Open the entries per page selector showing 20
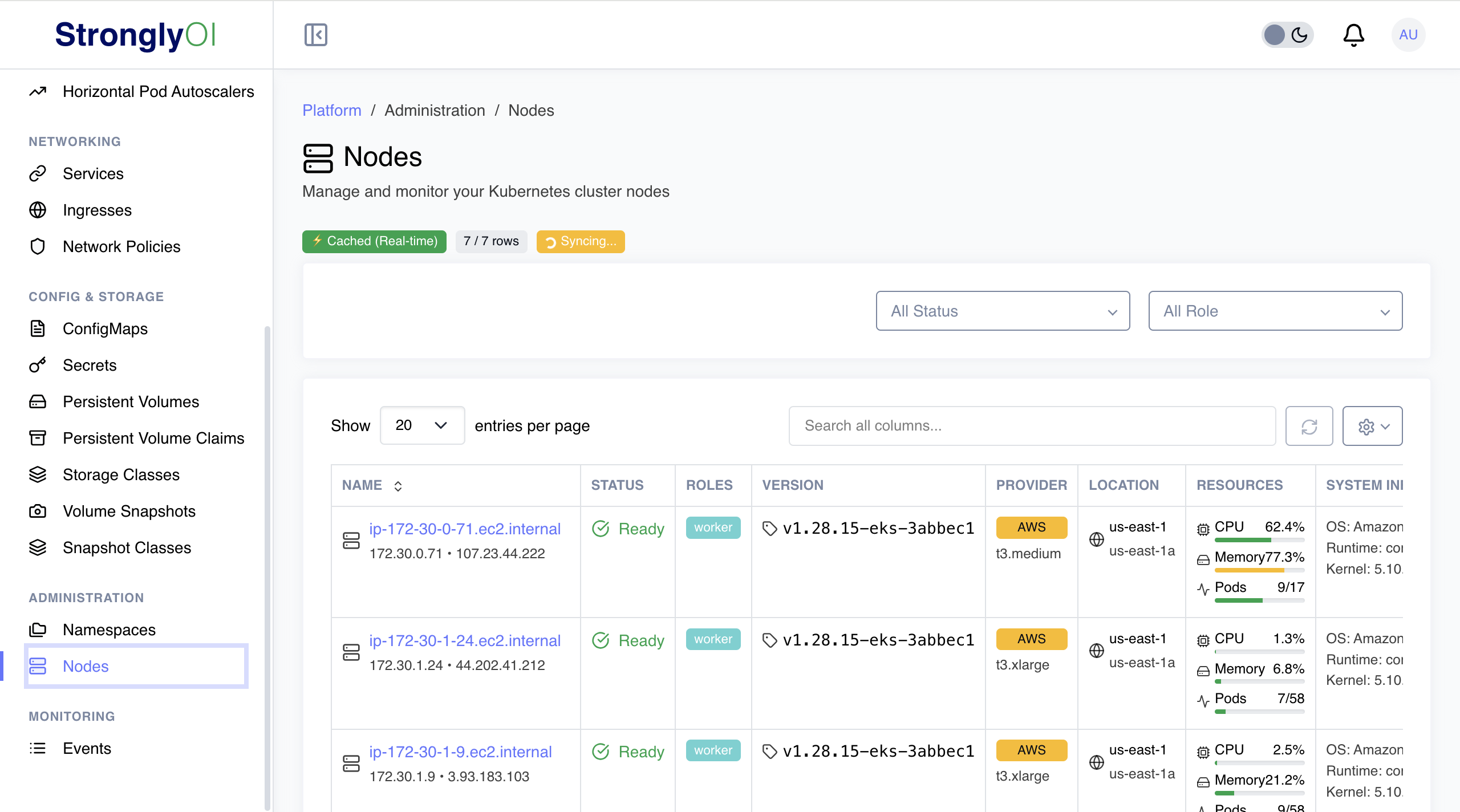The width and height of the screenshot is (1460, 812). pyautogui.click(x=422, y=425)
